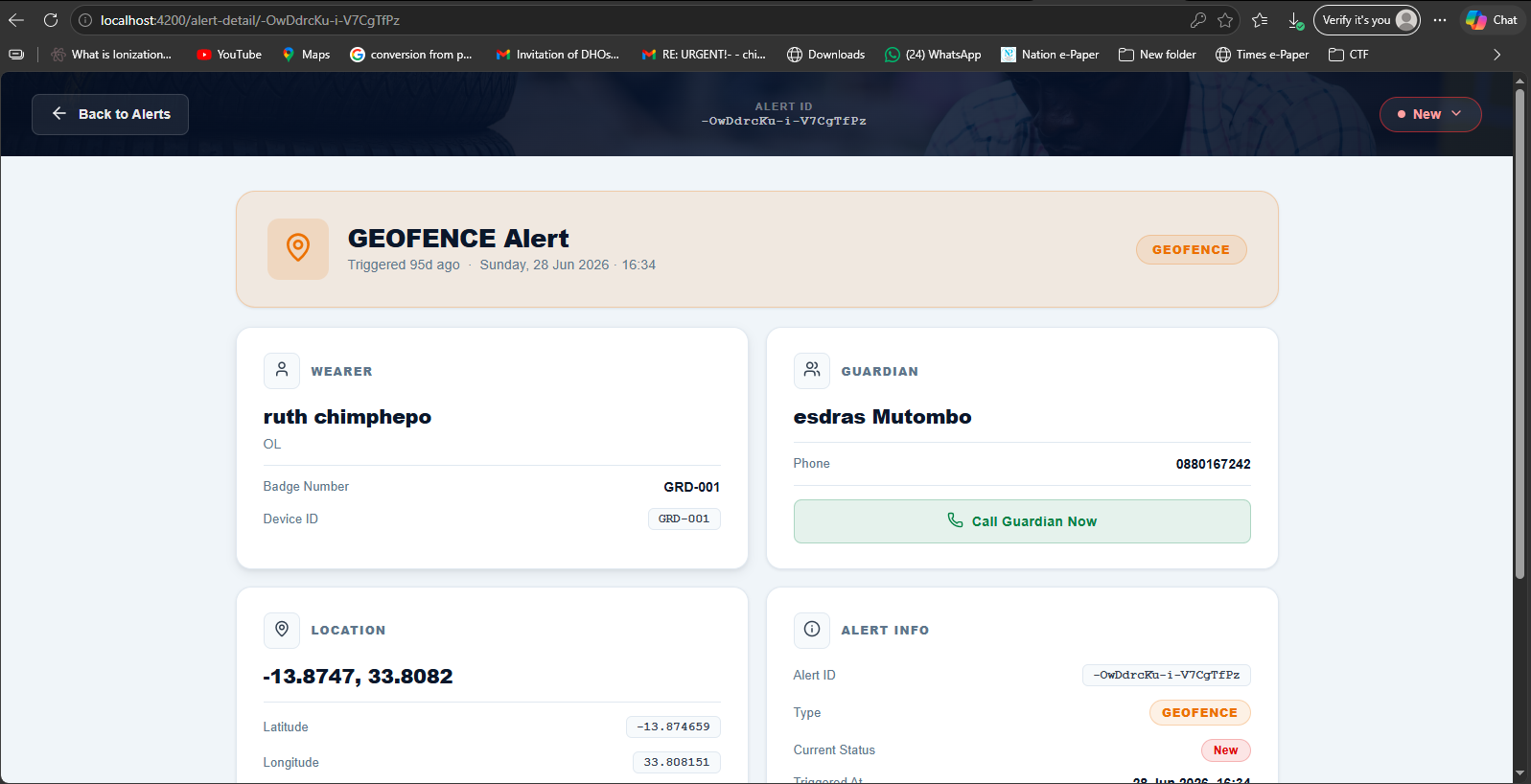Bookmark this page with star icon
Viewport: 1531px width, 784px height.
(1225, 20)
